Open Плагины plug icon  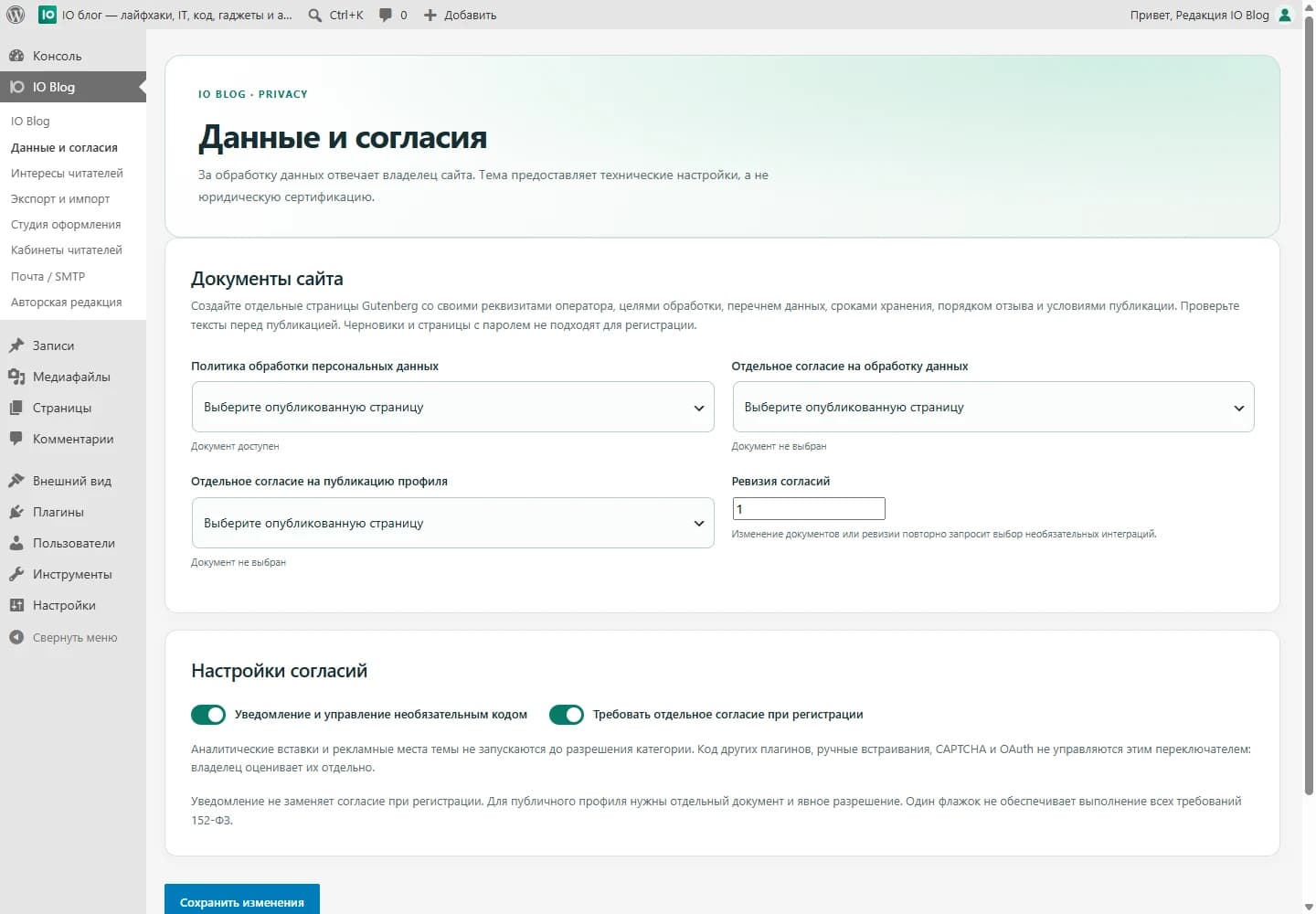pyautogui.click(x=16, y=512)
